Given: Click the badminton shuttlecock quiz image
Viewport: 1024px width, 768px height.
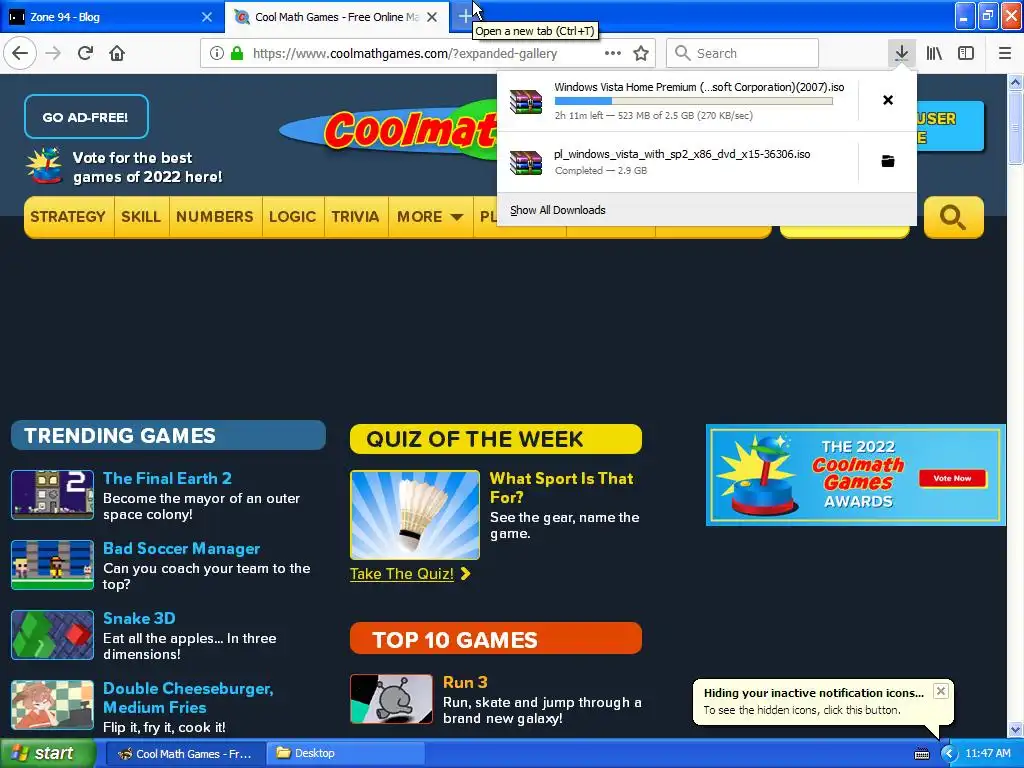Looking at the screenshot, I should point(415,515).
